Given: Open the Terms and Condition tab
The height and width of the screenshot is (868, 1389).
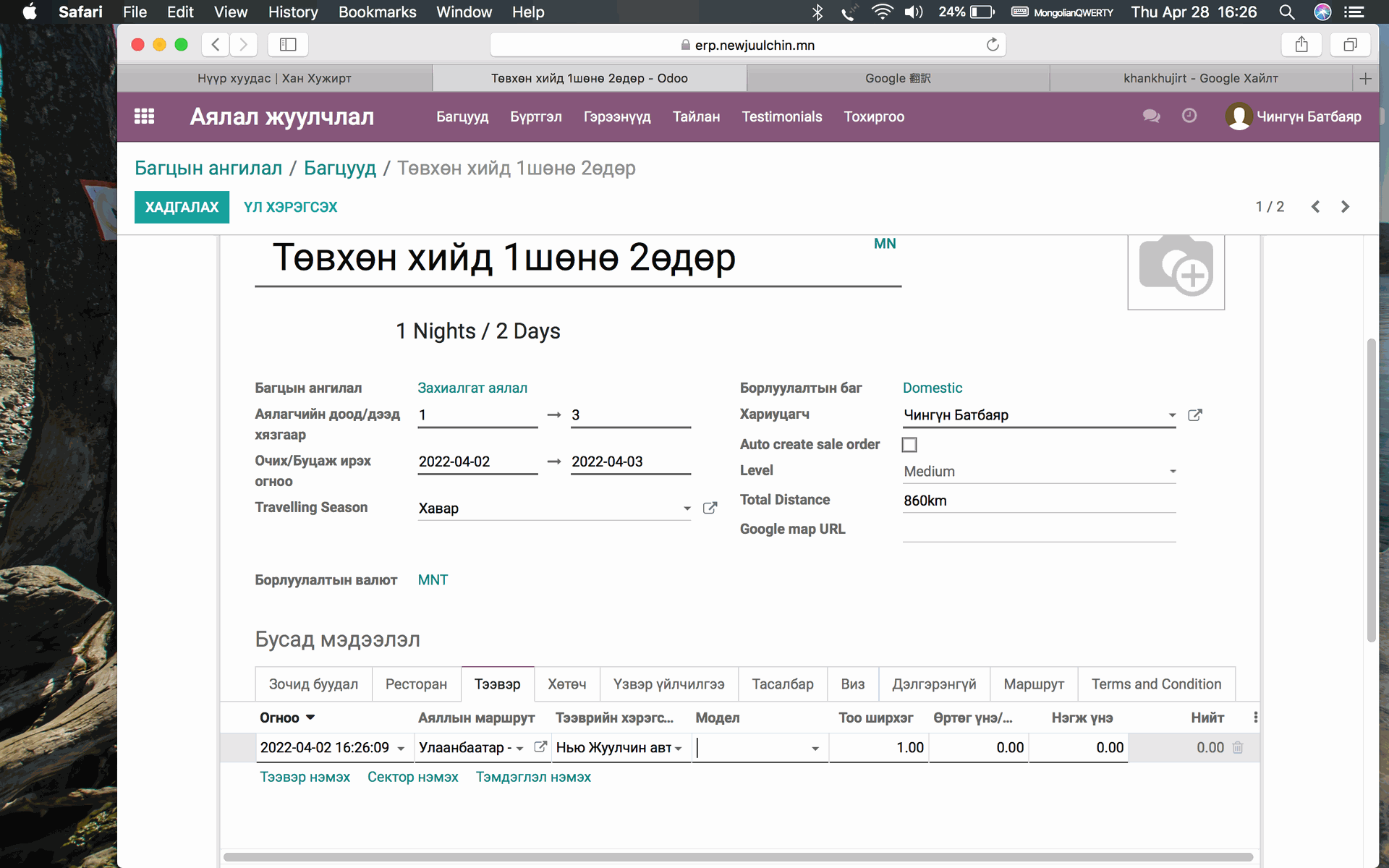Looking at the screenshot, I should (x=1155, y=684).
